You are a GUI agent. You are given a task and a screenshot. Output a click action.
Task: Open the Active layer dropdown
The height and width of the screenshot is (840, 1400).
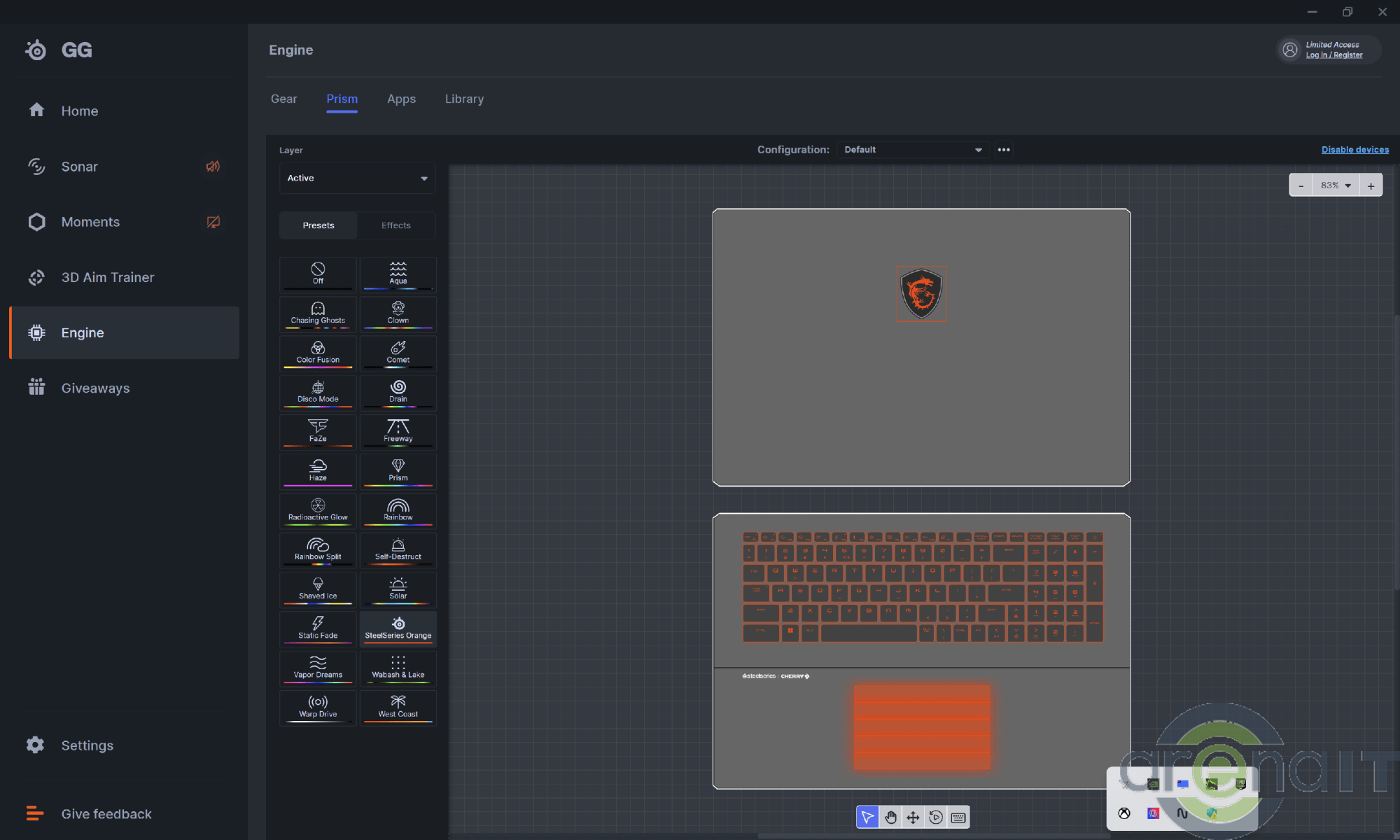(357, 178)
